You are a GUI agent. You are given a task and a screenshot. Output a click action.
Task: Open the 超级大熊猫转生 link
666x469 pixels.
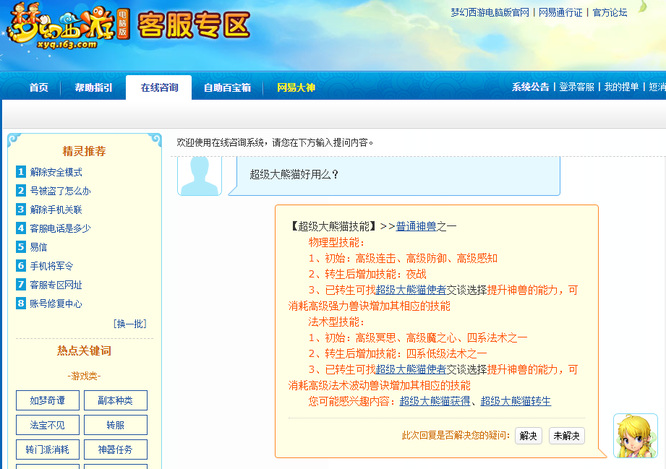point(516,401)
